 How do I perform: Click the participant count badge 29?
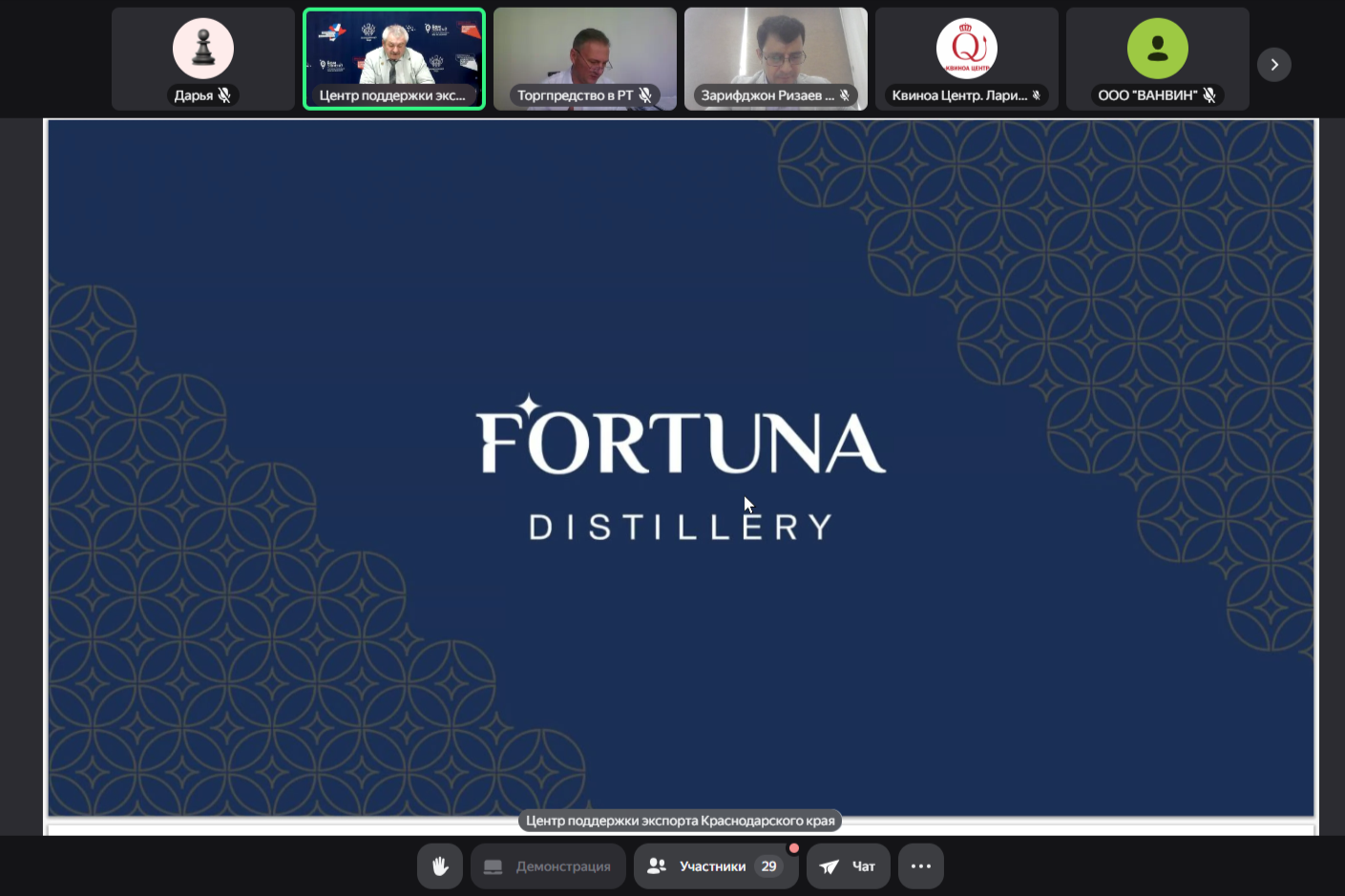[768, 866]
